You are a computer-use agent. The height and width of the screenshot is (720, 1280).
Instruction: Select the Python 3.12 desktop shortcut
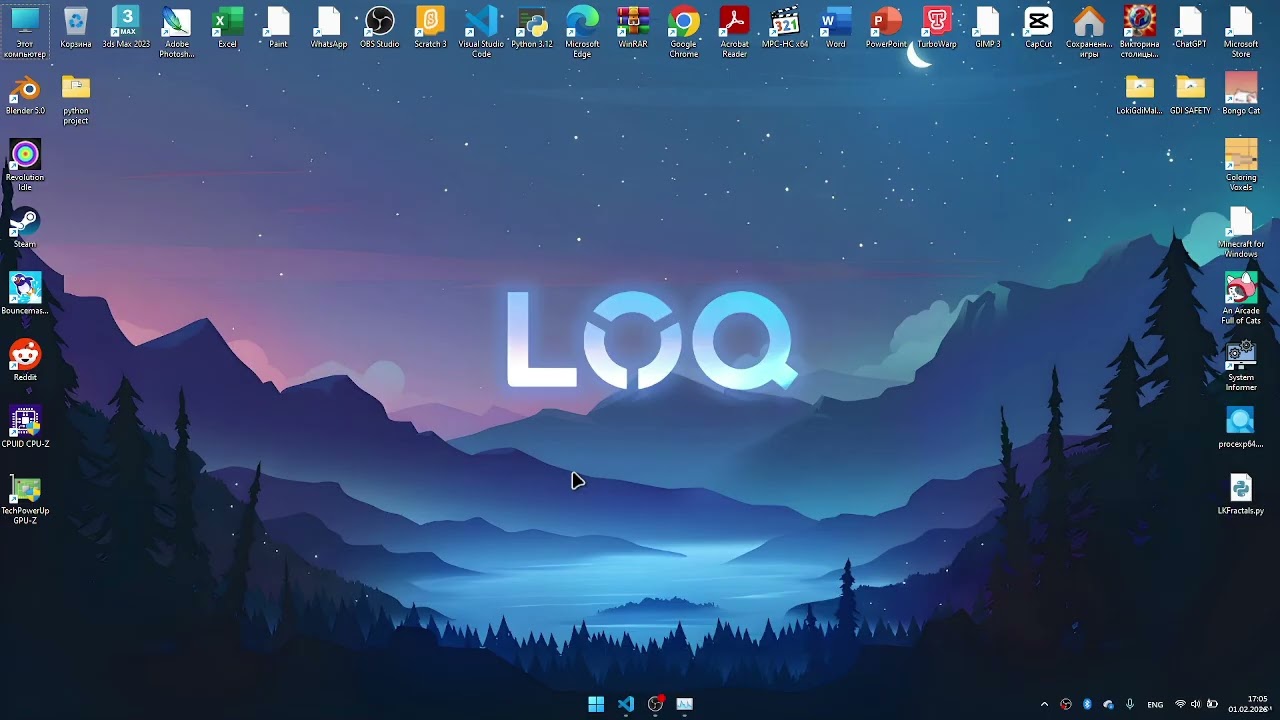pyautogui.click(x=532, y=28)
